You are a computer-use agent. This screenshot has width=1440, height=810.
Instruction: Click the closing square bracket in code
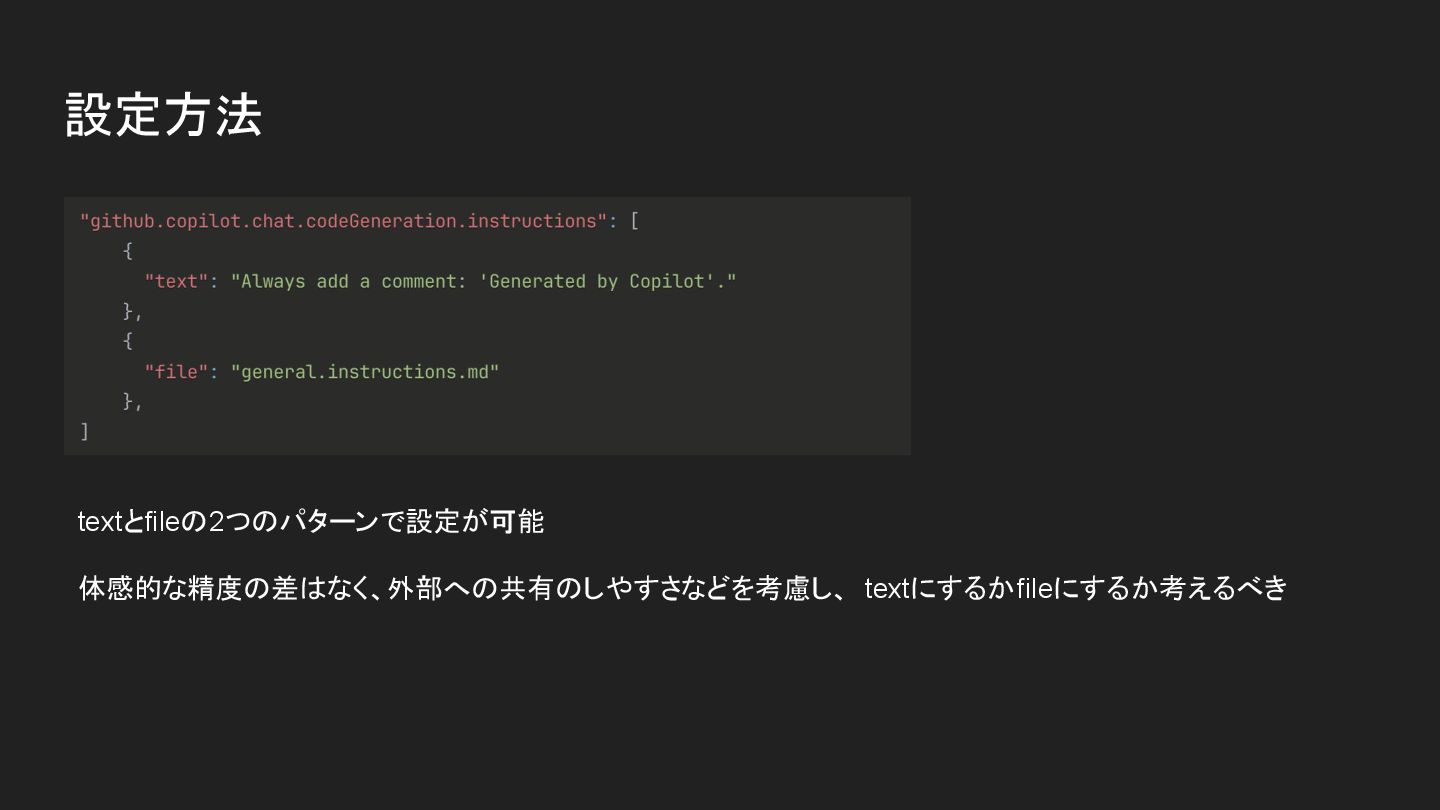85,431
